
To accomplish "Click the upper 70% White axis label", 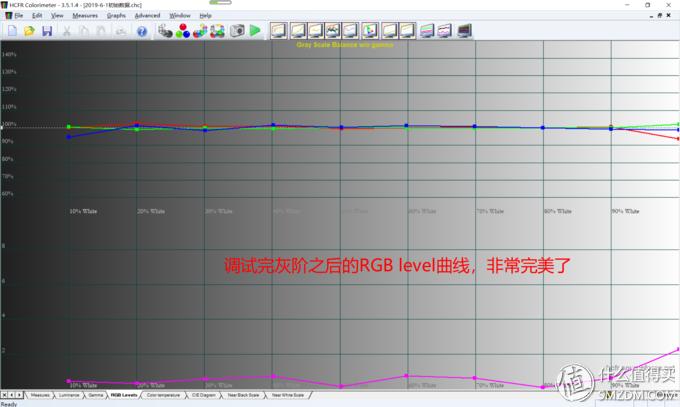I will (x=490, y=211).
